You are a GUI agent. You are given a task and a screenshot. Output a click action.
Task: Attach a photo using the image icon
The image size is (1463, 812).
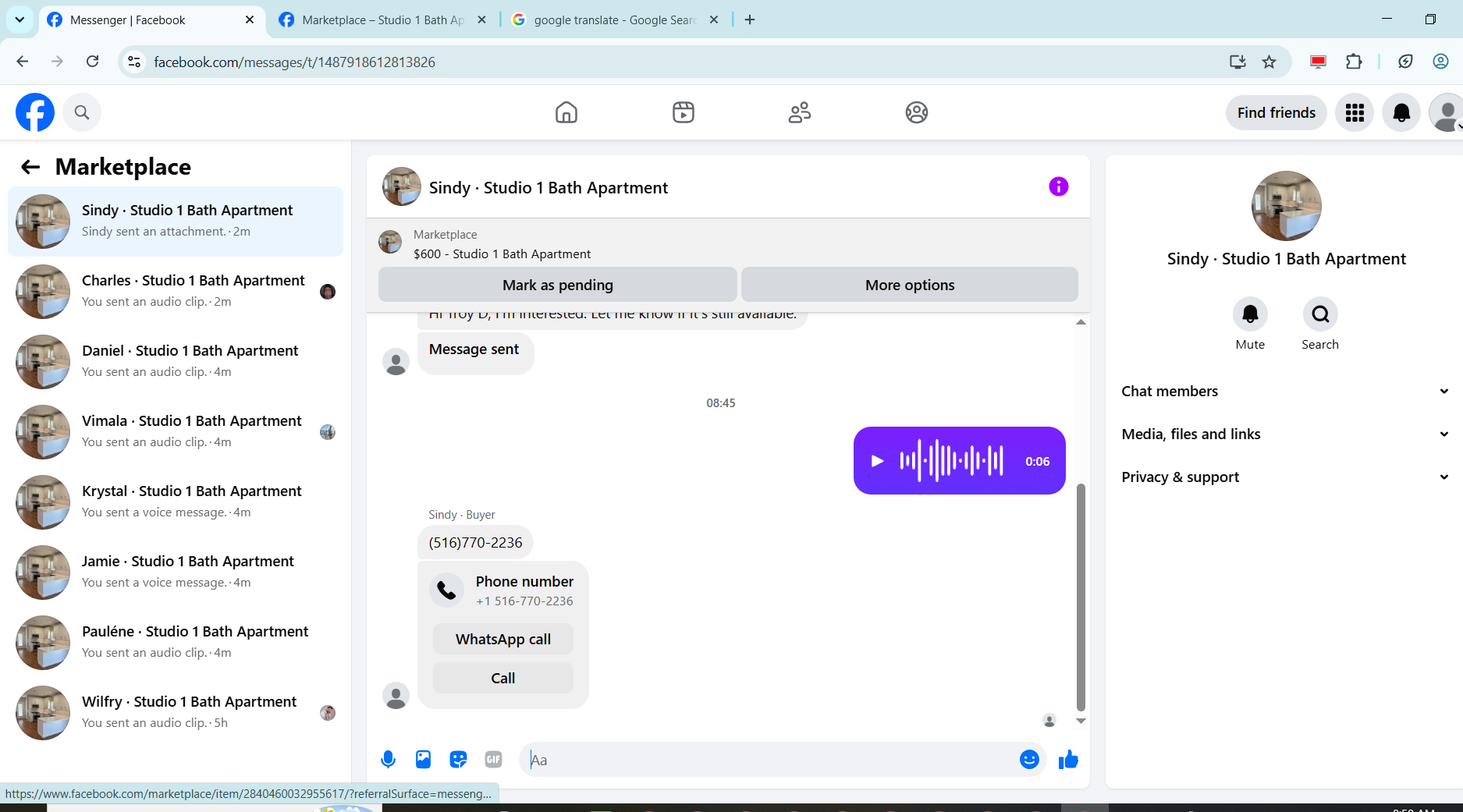click(423, 759)
